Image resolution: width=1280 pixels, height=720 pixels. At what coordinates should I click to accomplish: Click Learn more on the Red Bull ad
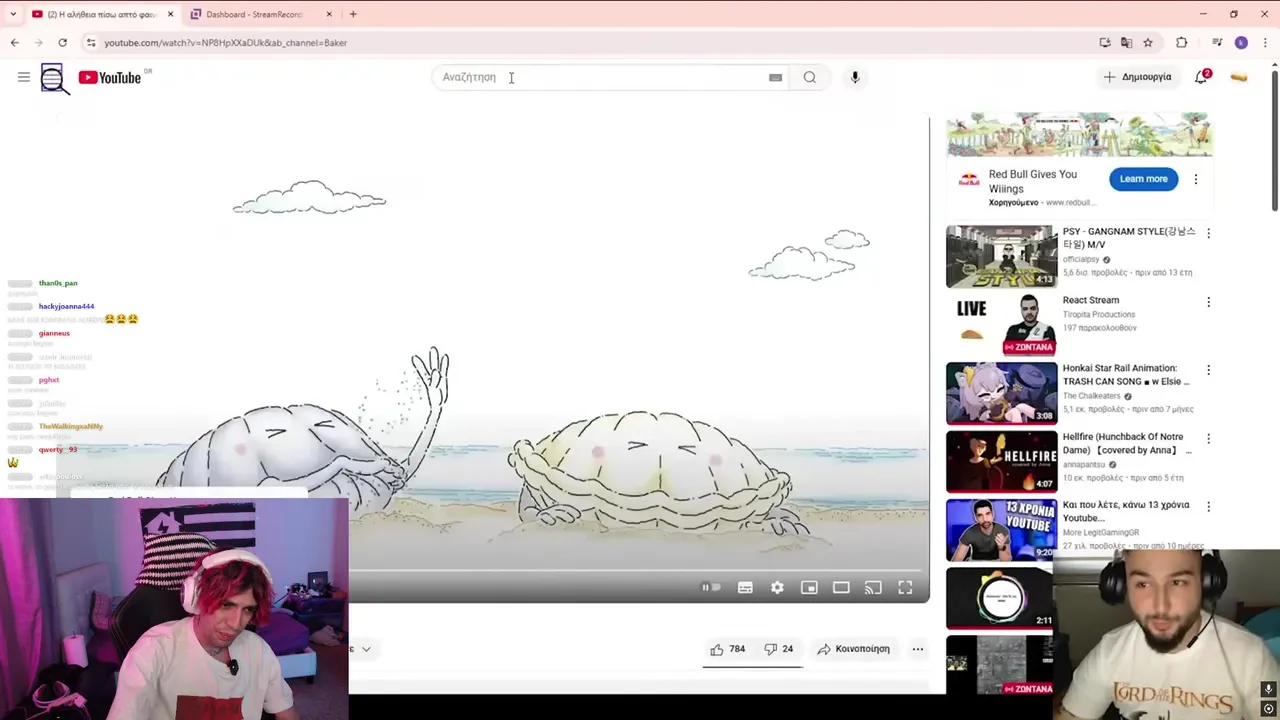(1143, 179)
